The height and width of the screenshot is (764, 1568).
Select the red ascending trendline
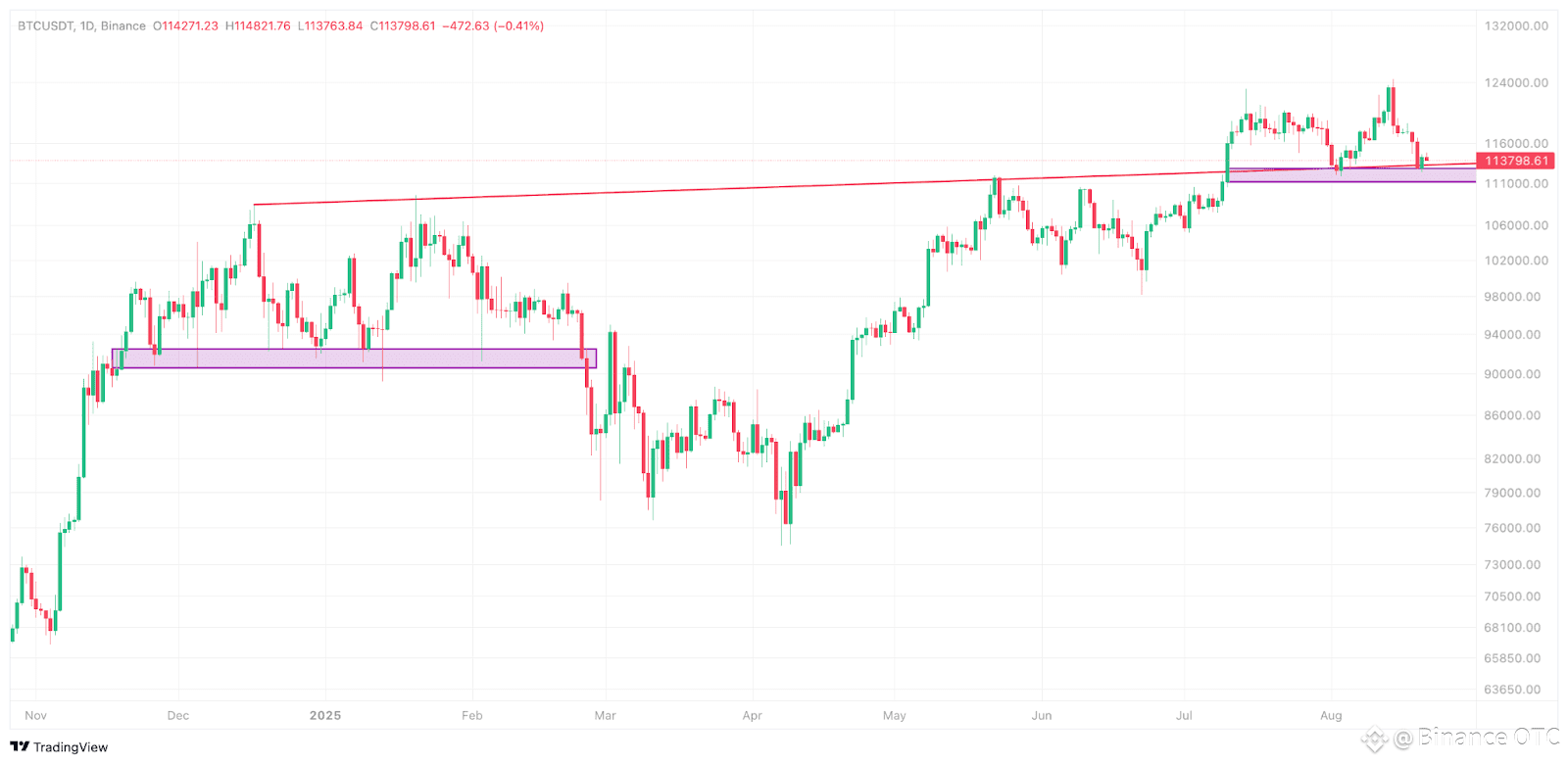click(x=862, y=184)
